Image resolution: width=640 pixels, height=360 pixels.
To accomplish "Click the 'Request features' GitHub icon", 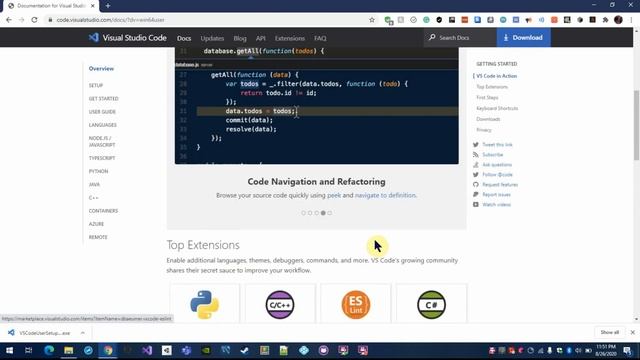I will coord(476,184).
